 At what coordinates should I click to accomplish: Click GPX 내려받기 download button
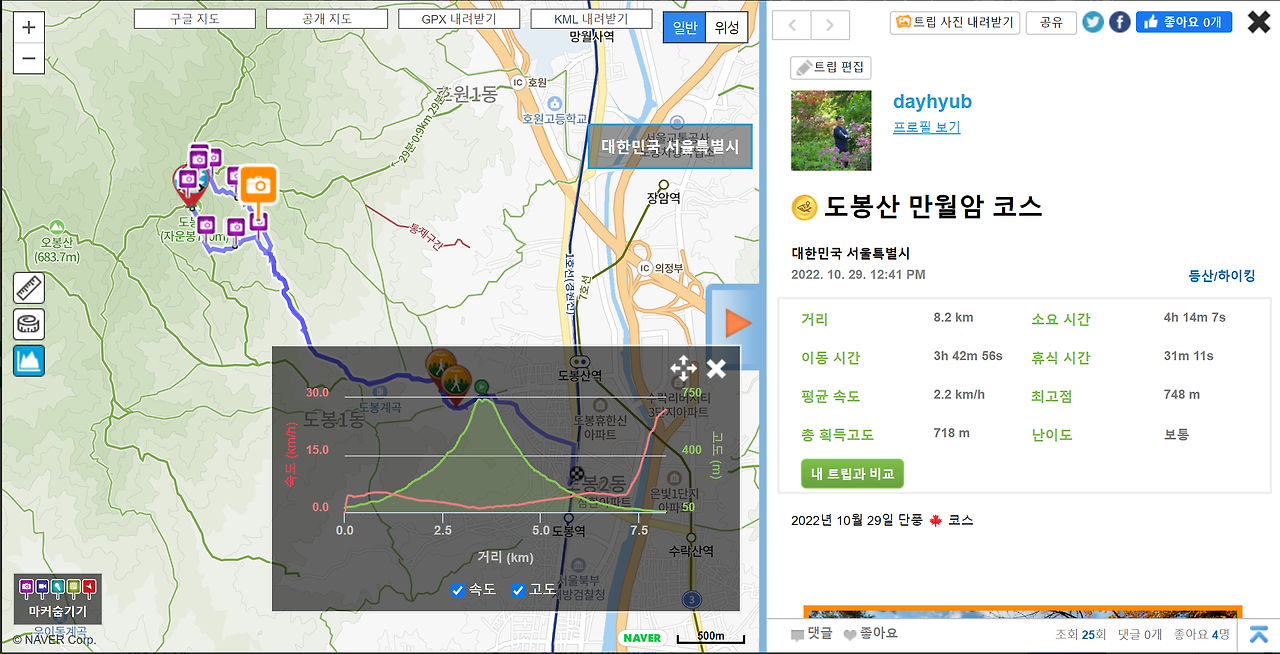pyautogui.click(x=459, y=19)
